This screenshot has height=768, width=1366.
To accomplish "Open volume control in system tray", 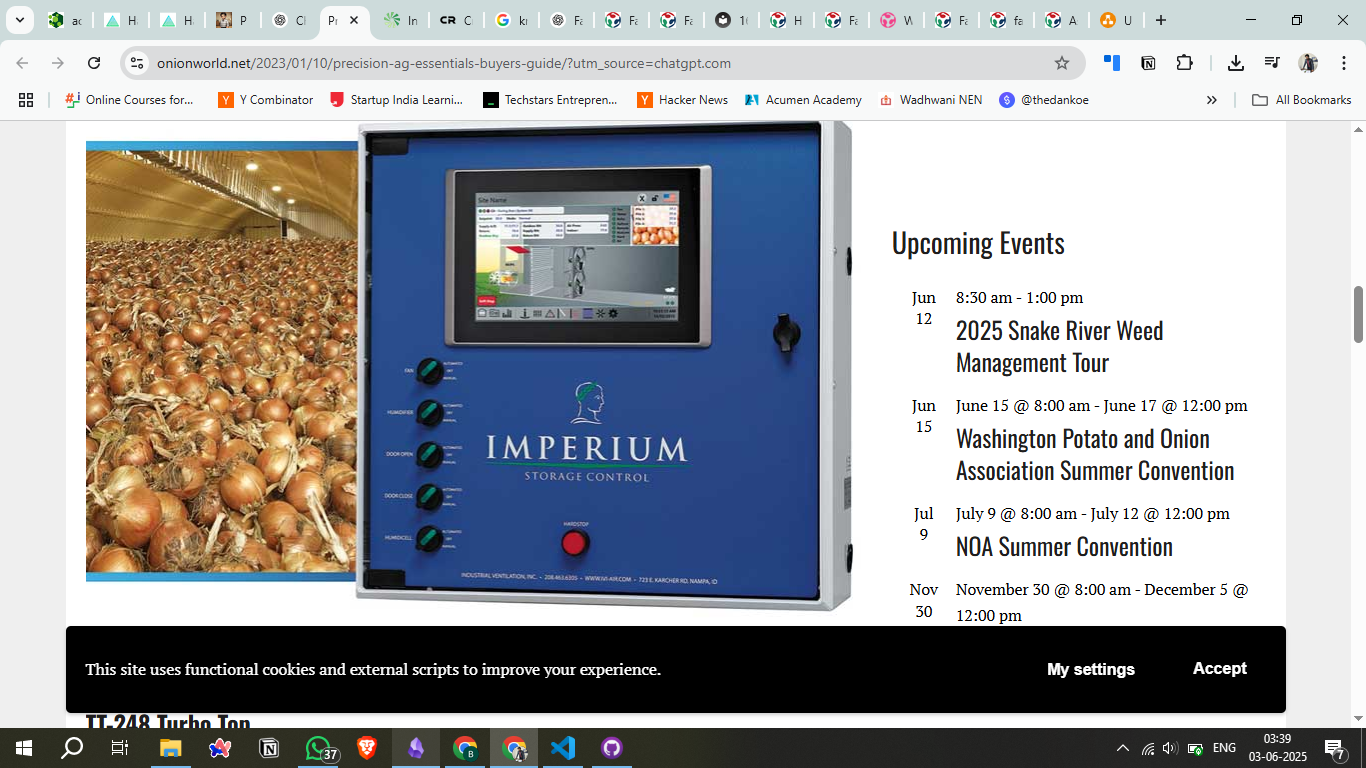I will tap(1169, 748).
